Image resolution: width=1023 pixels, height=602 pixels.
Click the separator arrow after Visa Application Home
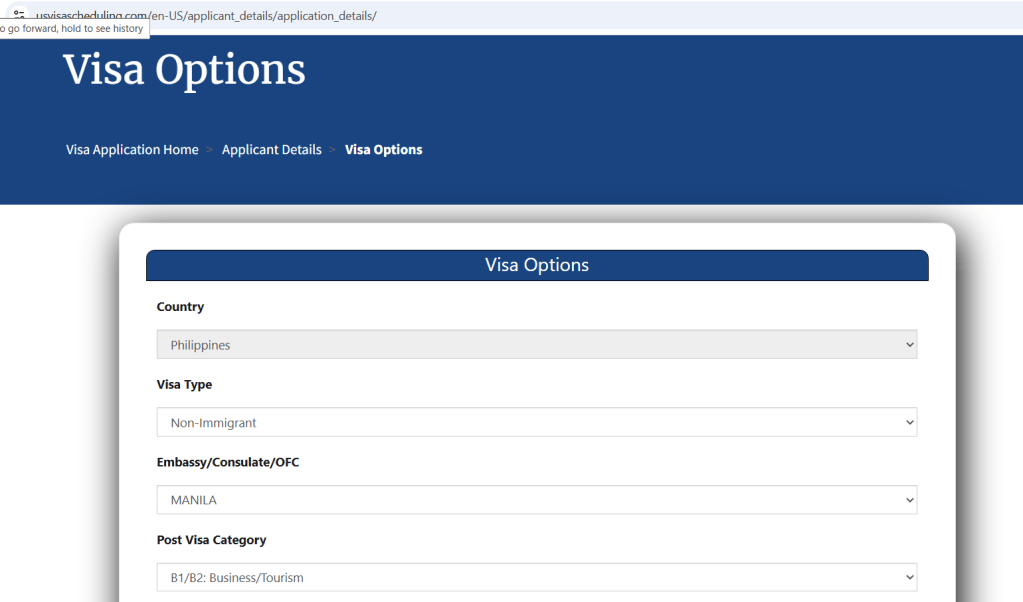pyautogui.click(x=210, y=150)
